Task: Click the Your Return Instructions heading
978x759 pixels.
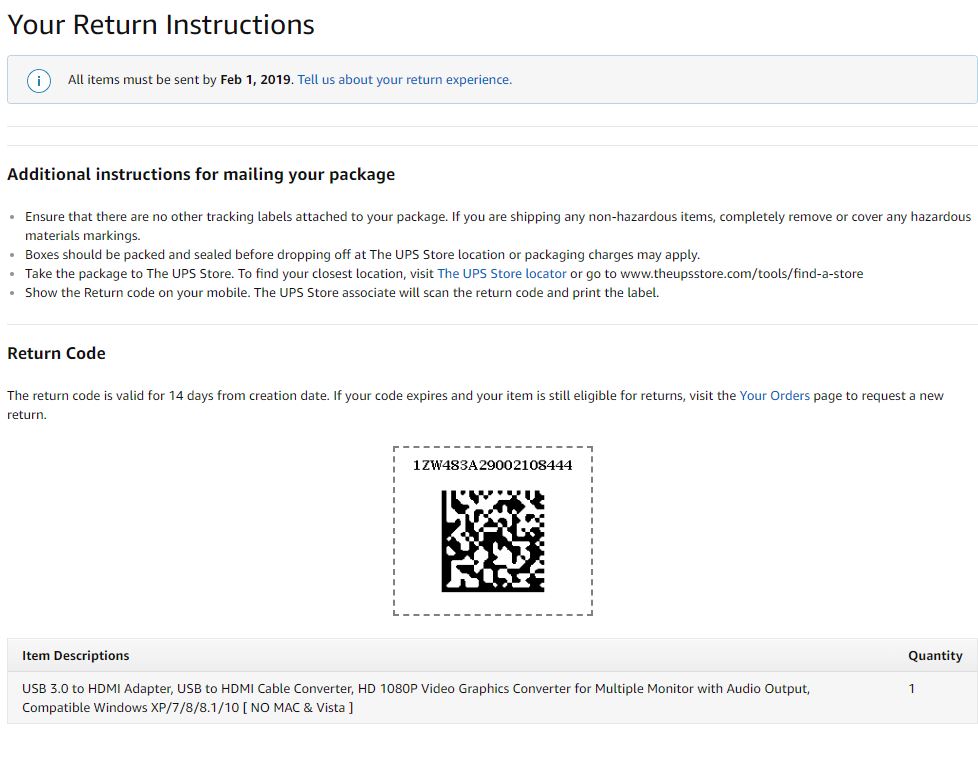Action: coord(161,25)
